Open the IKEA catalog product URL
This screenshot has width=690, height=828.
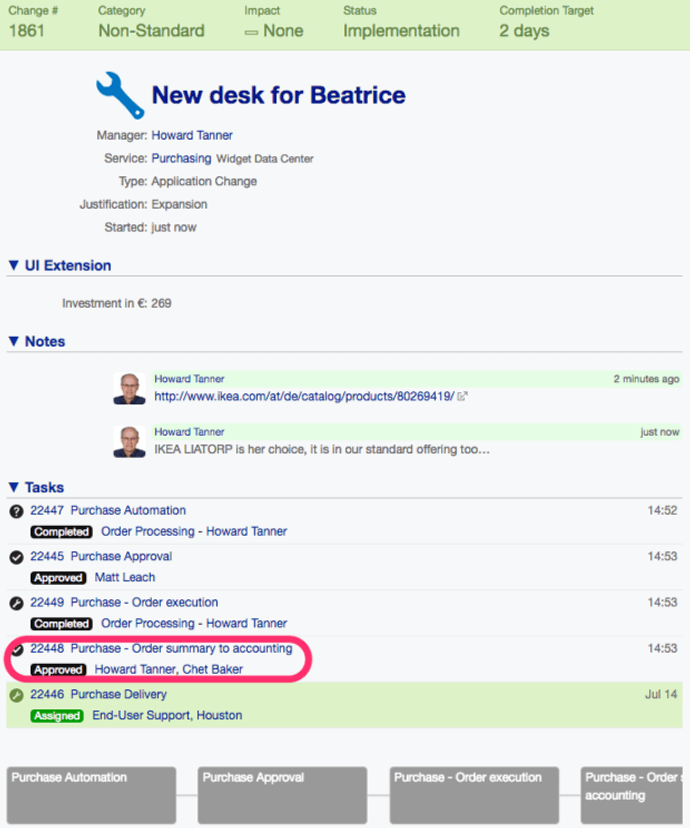click(304, 396)
